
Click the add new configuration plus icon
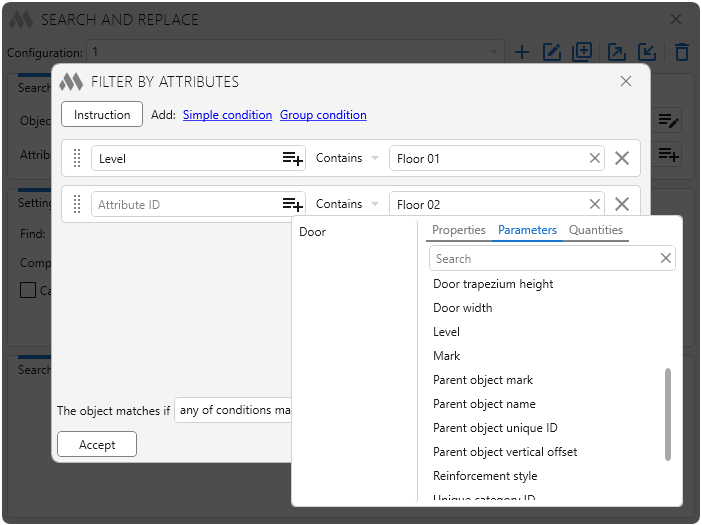522,52
